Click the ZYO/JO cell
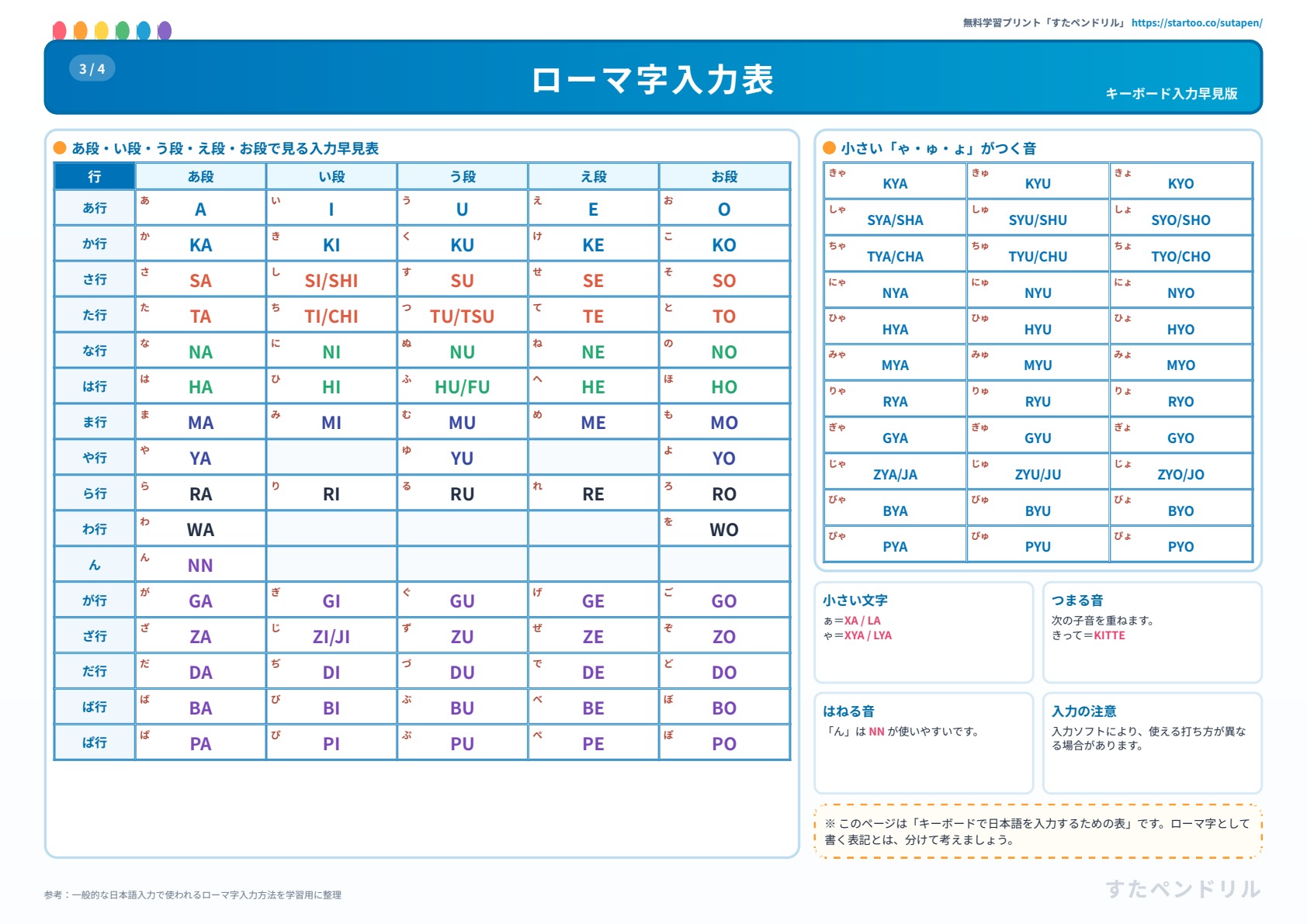The height and width of the screenshot is (924, 1307). [1181, 472]
